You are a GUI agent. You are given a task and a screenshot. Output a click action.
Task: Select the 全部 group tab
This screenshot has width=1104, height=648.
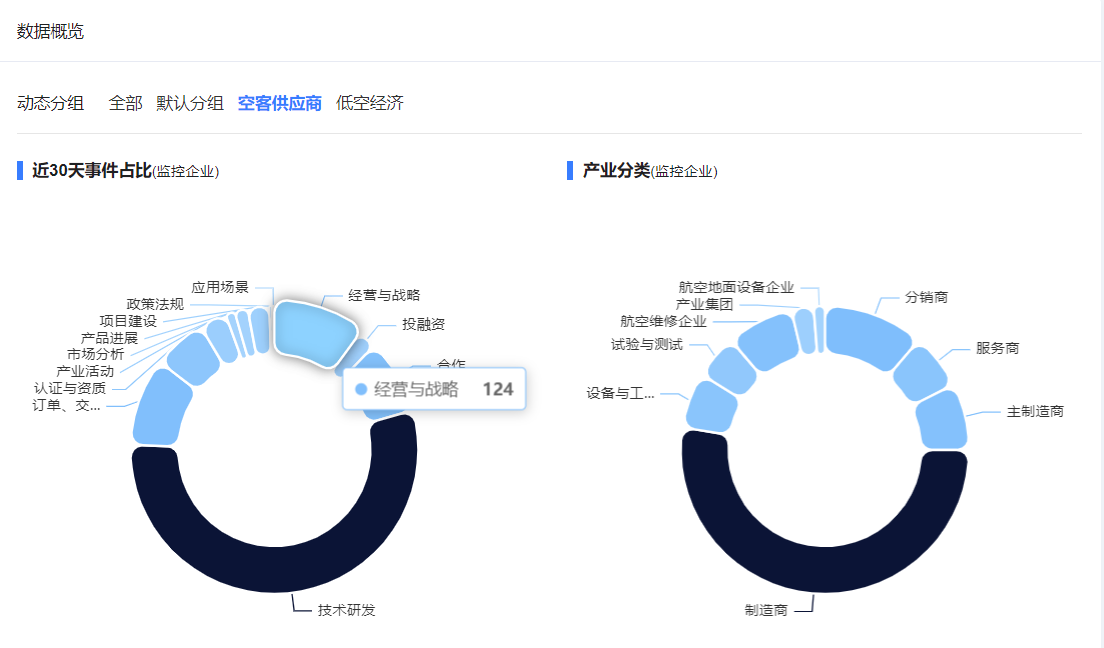click(126, 103)
